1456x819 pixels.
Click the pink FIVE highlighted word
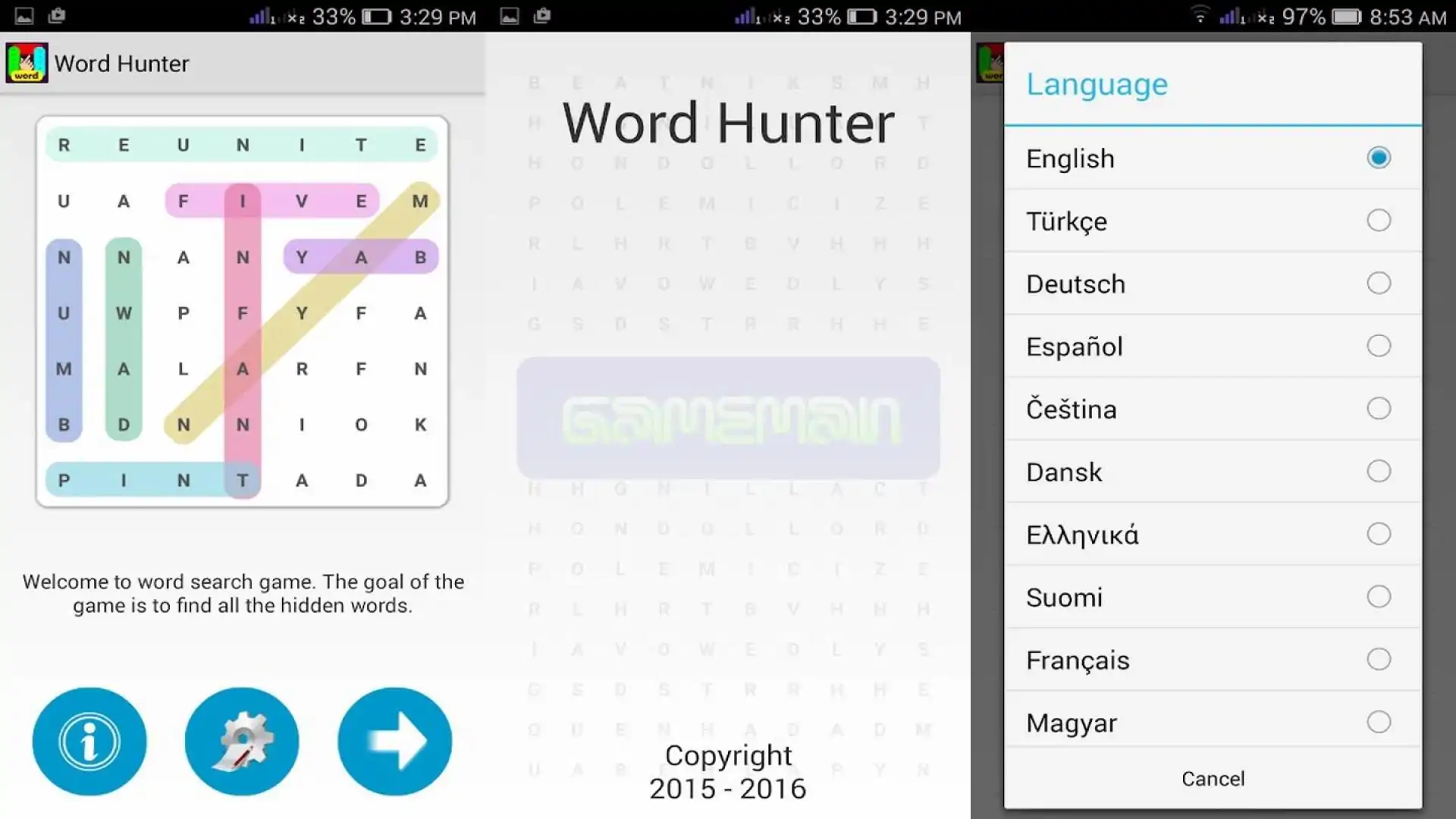272,201
